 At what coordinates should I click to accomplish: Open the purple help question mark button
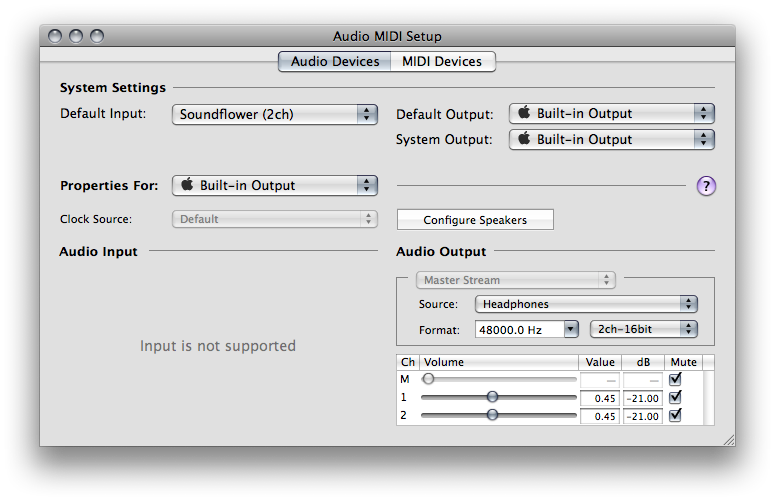pyautogui.click(x=706, y=186)
